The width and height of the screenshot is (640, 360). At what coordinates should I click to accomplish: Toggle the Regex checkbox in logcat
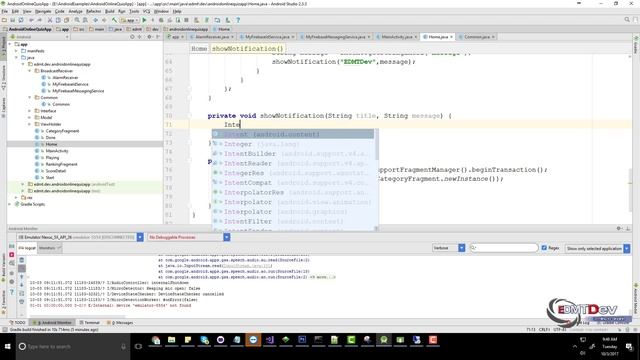544,248
